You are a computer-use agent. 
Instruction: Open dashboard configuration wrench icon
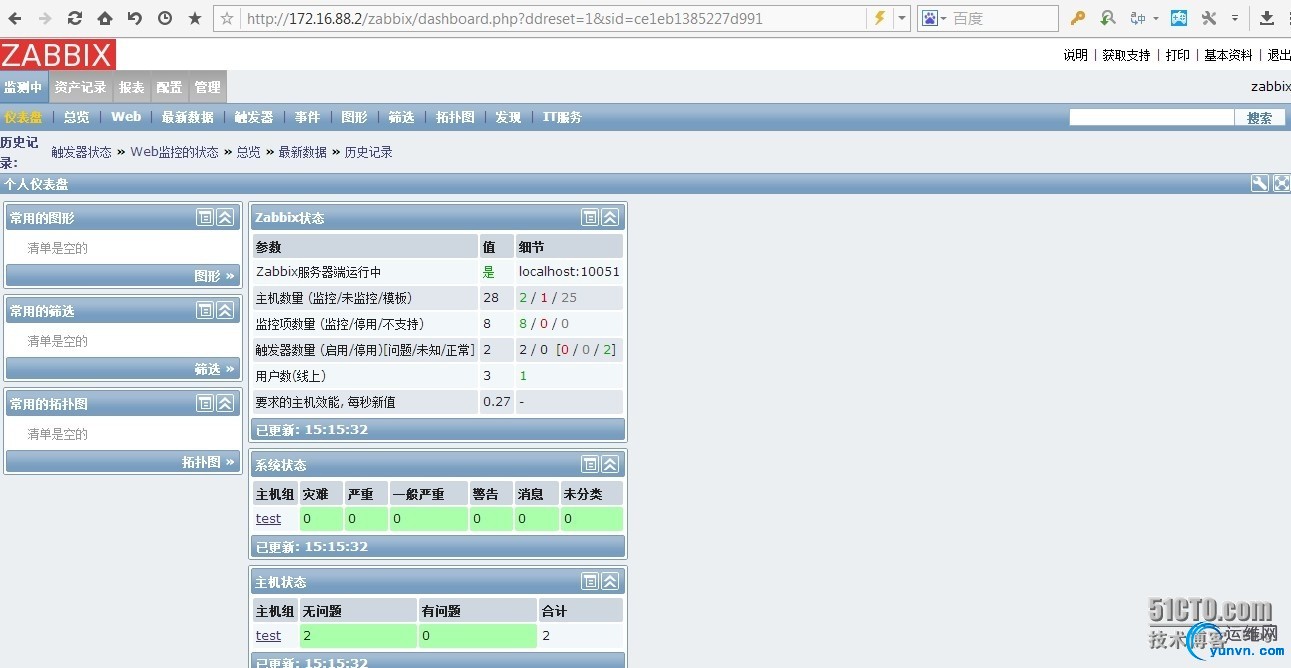pos(1260,183)
